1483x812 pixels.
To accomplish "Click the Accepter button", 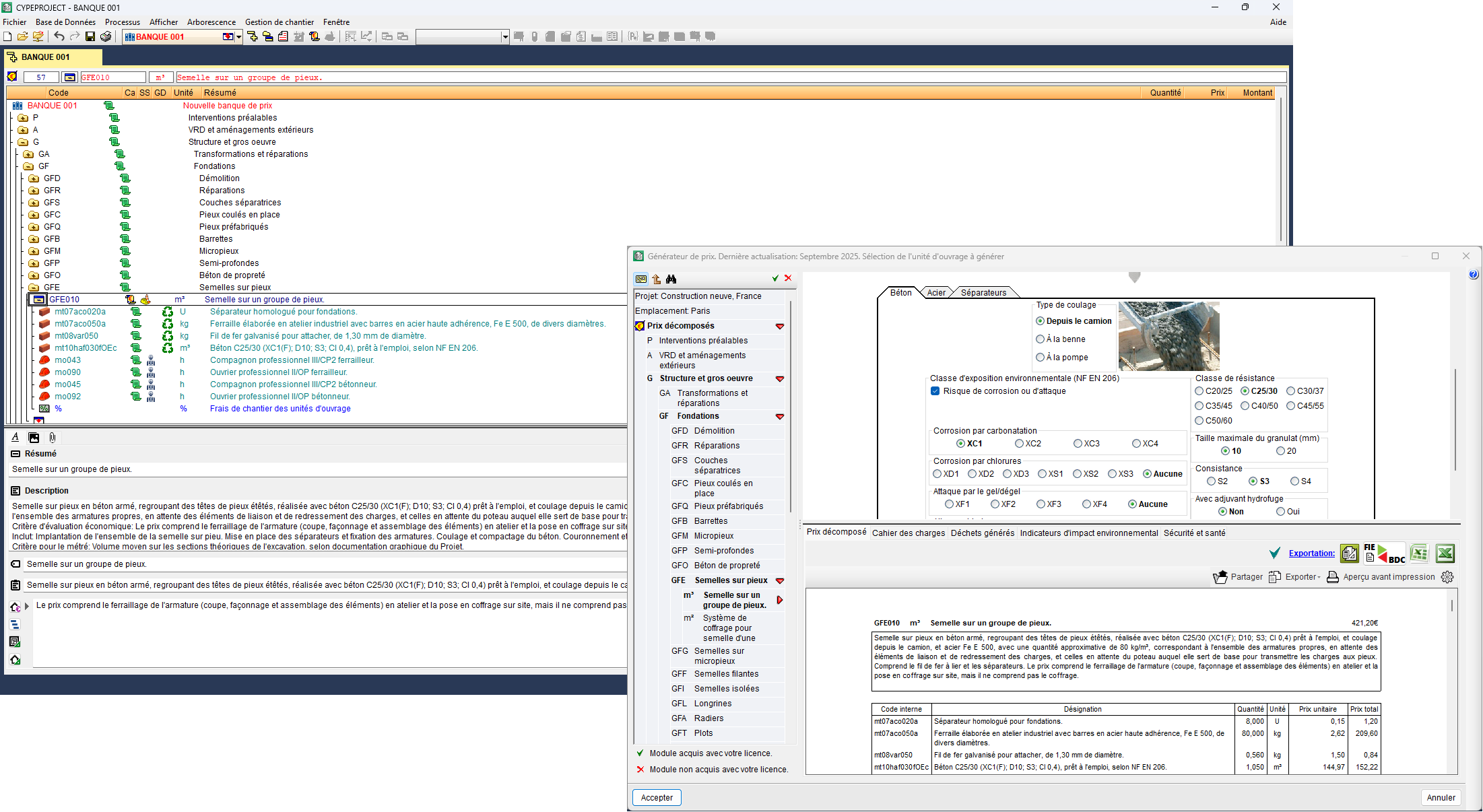I will pos(657,798).
